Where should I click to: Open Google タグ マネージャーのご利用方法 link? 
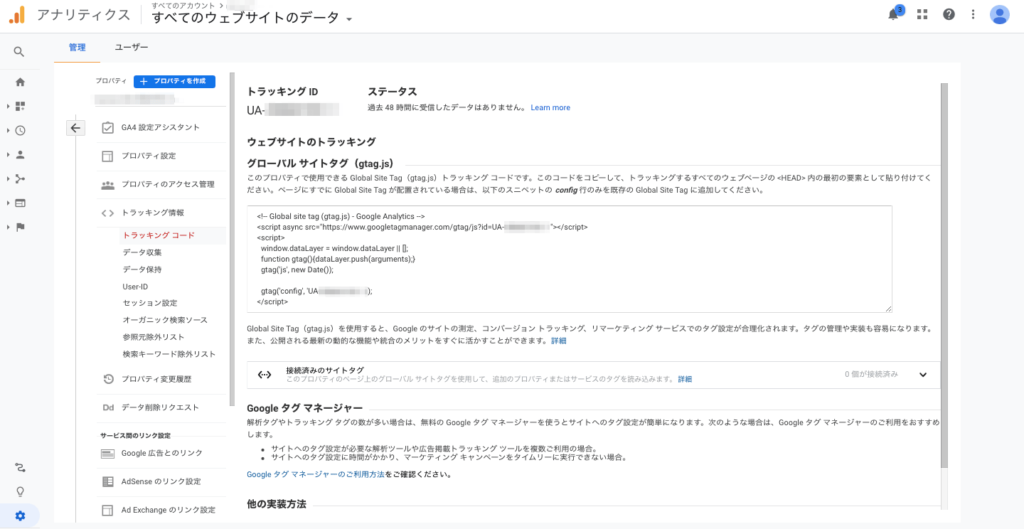[x=315, y=474]
